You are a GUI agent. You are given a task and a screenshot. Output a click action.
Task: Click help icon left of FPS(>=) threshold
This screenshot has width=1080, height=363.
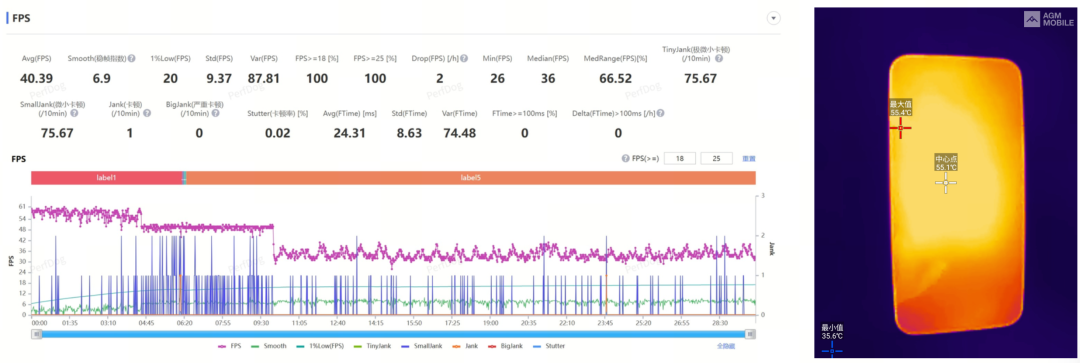pos(625,158)
